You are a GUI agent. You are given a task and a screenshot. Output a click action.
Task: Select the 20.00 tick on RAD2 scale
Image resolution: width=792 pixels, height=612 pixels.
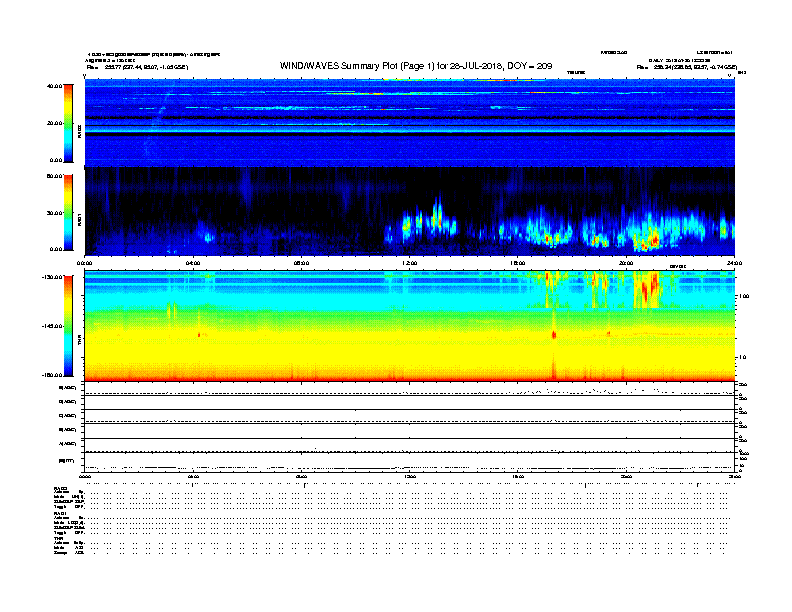(x=54, y=123)
